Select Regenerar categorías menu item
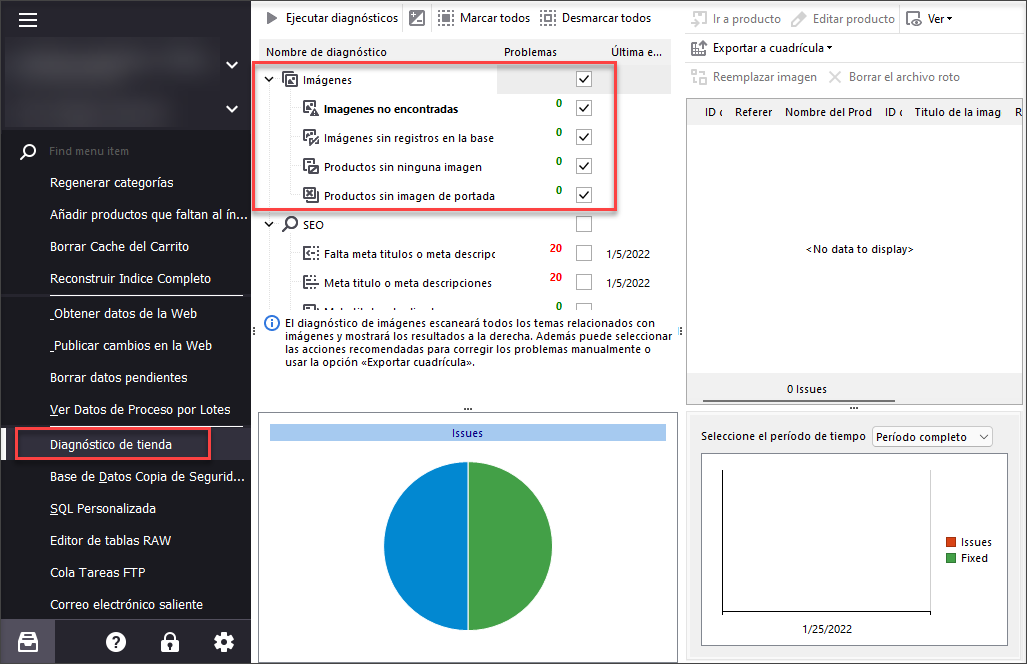 click(112, 183)
